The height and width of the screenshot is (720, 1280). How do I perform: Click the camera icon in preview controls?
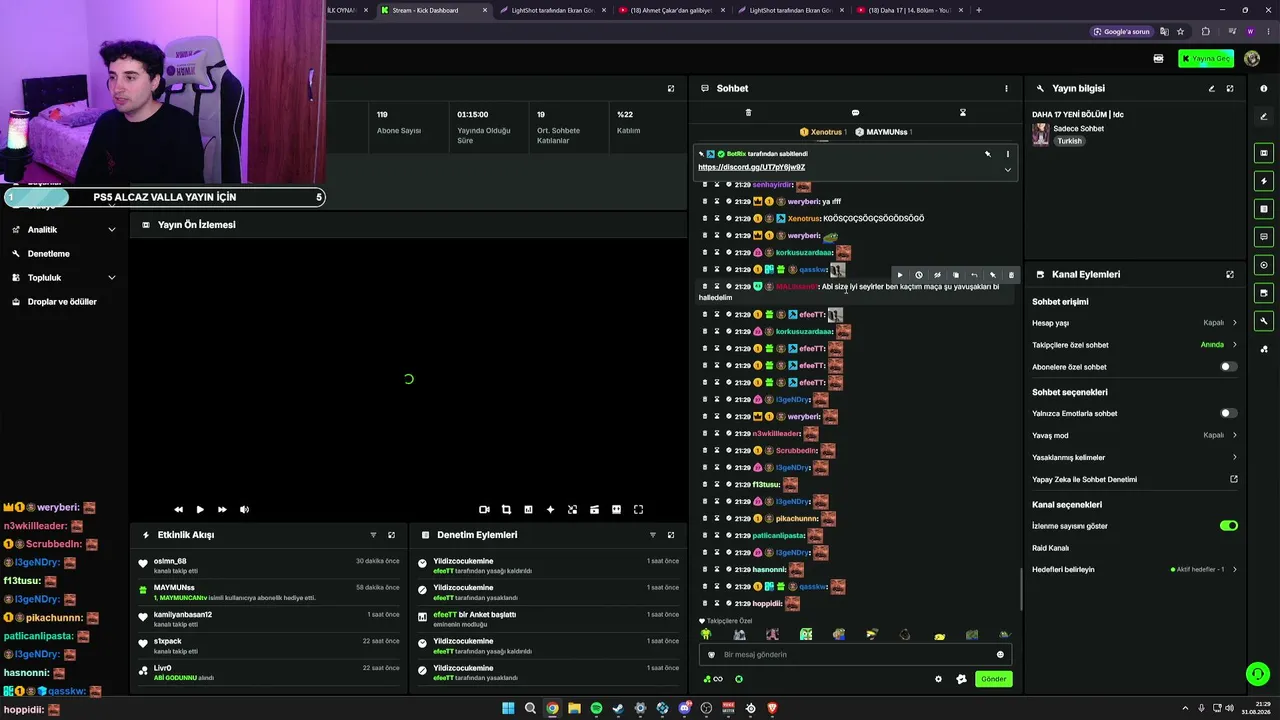tap(484, 510)
